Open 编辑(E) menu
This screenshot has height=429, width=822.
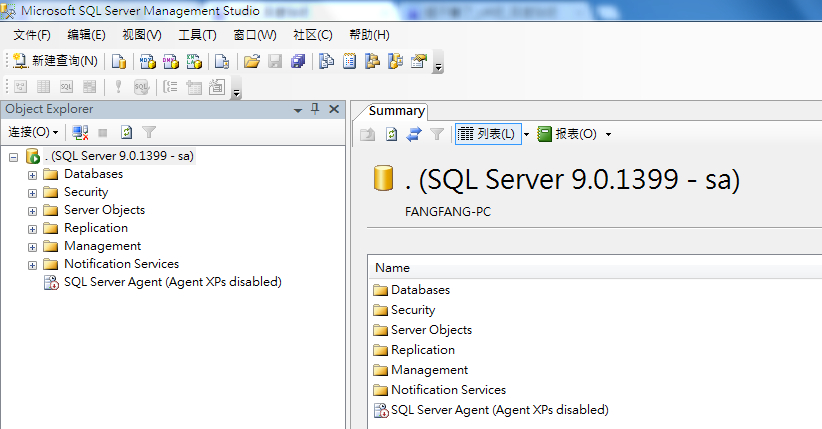coord(86,35)
